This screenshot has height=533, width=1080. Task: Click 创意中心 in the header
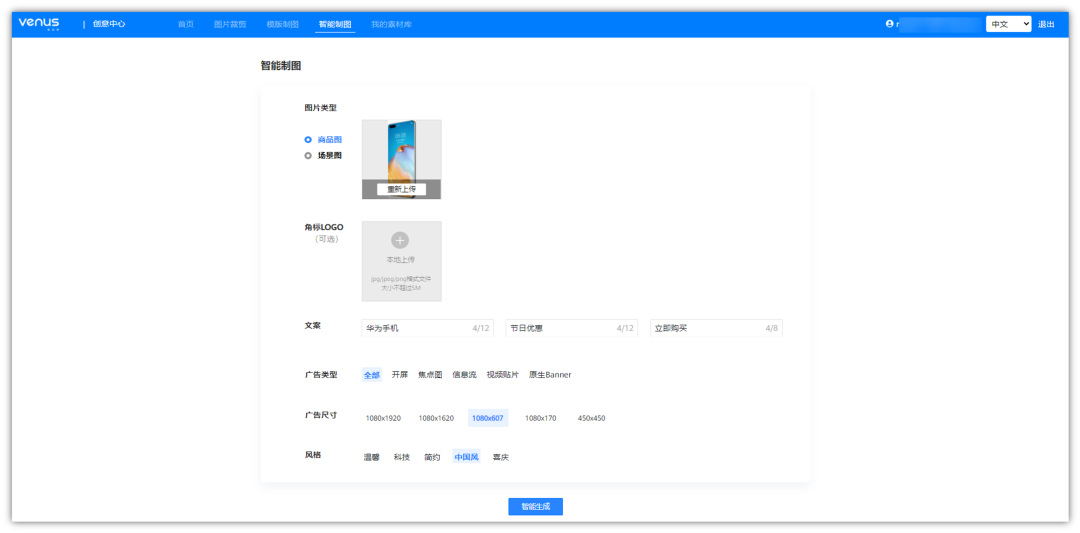110,24
